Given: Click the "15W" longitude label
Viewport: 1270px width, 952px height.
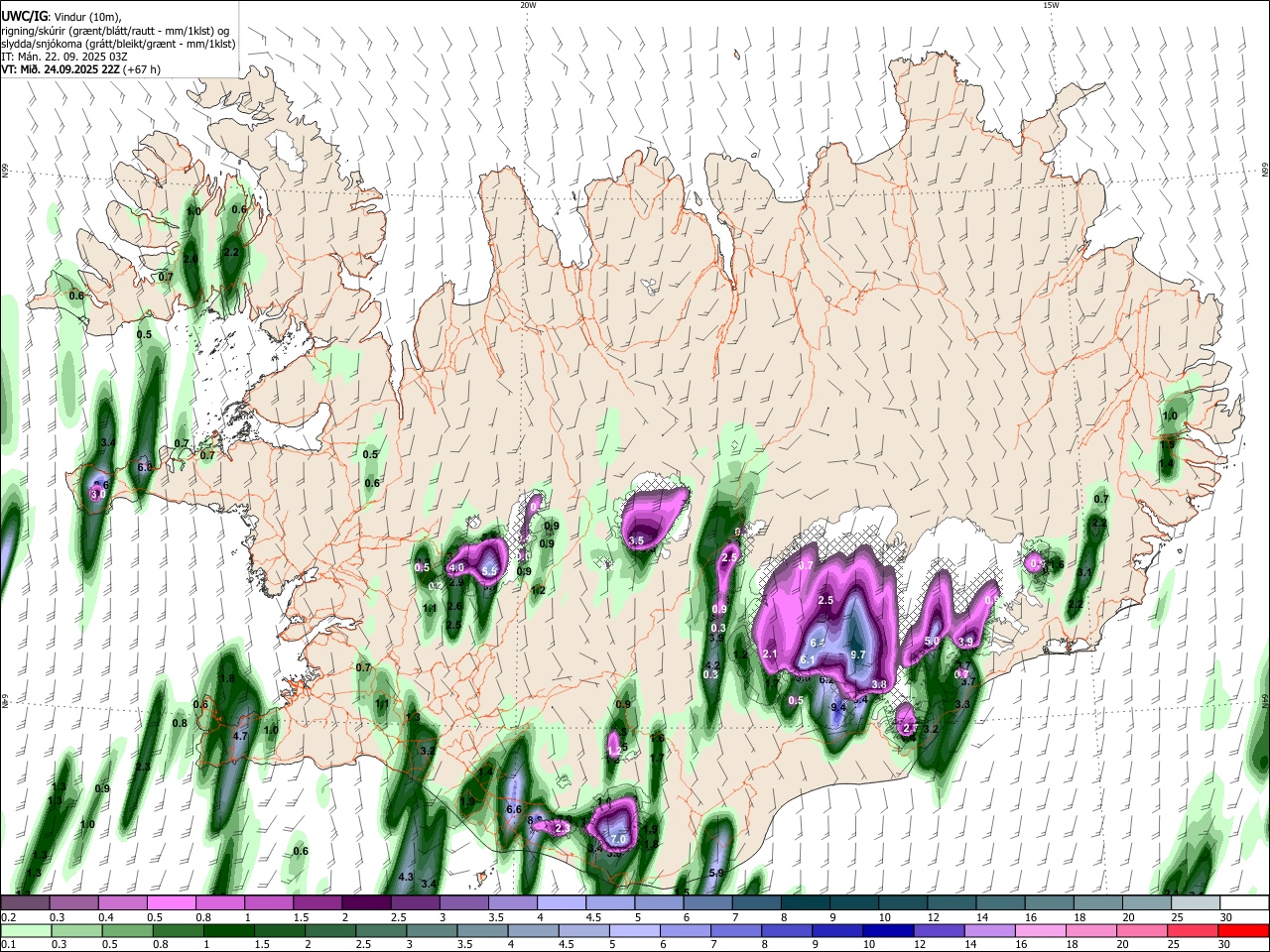Looking at the screenshot, I should click(1050, 5).
